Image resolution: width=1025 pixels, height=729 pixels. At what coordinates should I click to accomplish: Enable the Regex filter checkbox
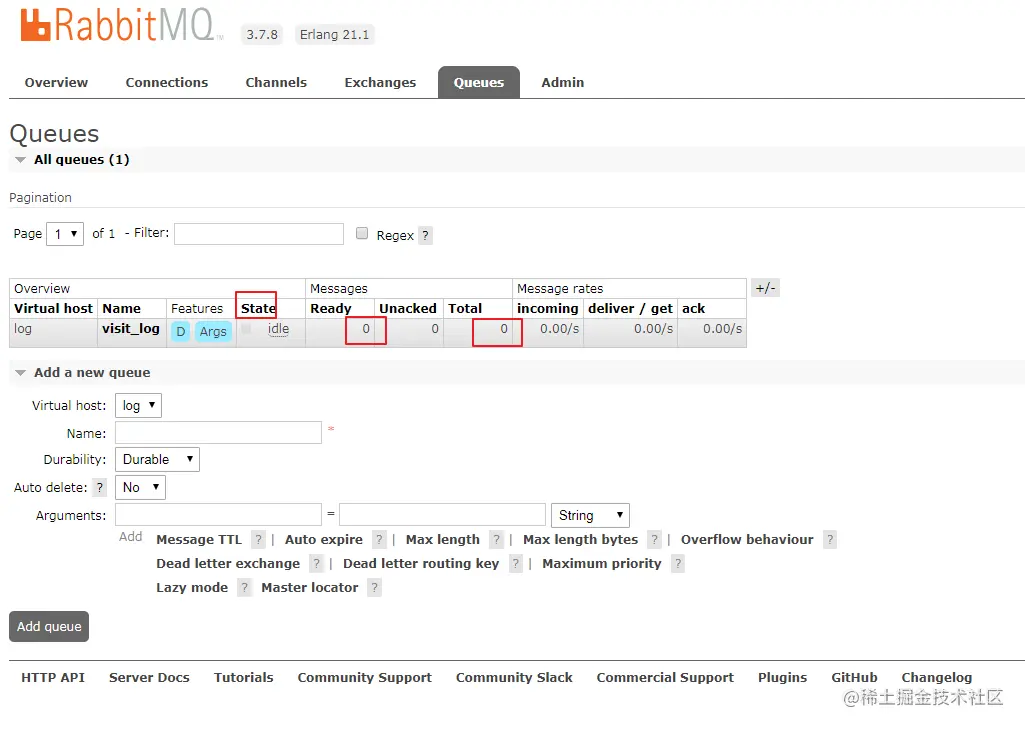pyautogui.click(x=361, y=233)
